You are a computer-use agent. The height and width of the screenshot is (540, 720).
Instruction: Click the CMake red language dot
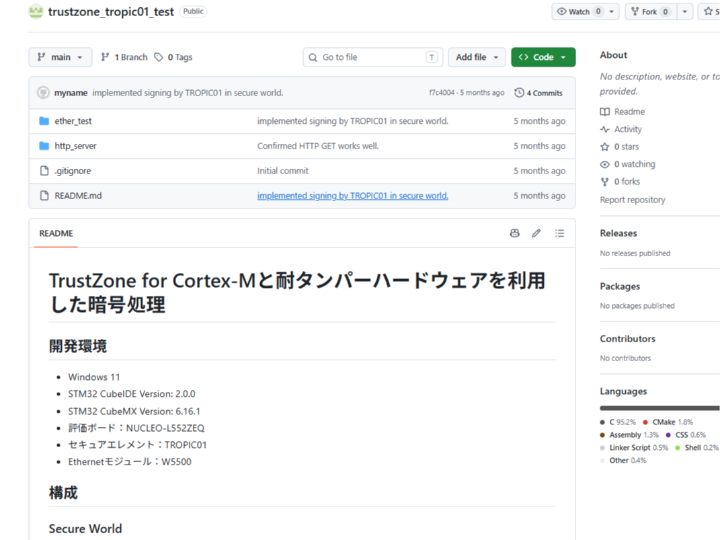click(x=645, y=422)
